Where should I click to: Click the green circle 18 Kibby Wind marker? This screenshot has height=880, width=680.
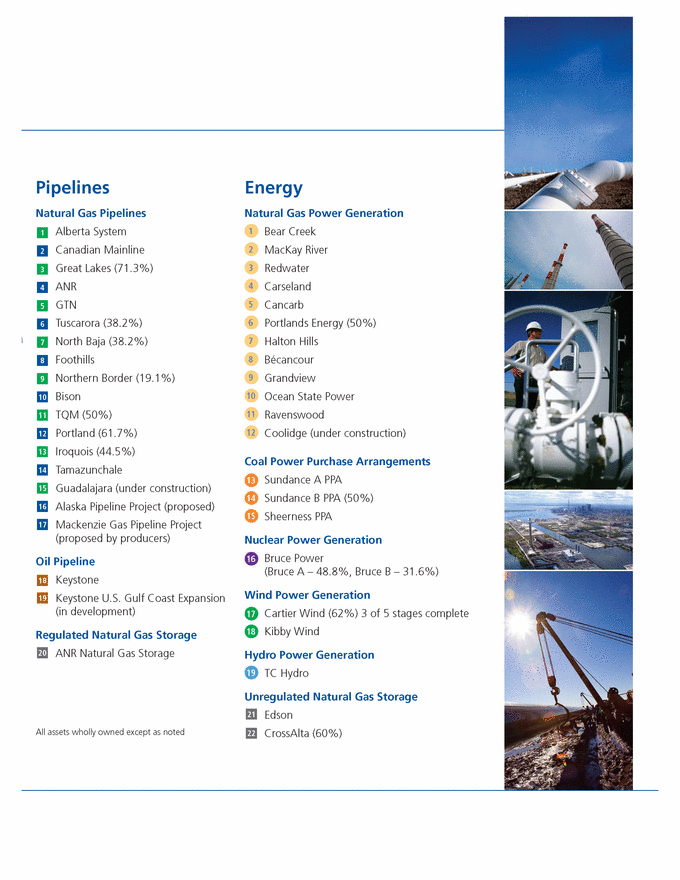(x=251, y=631)
